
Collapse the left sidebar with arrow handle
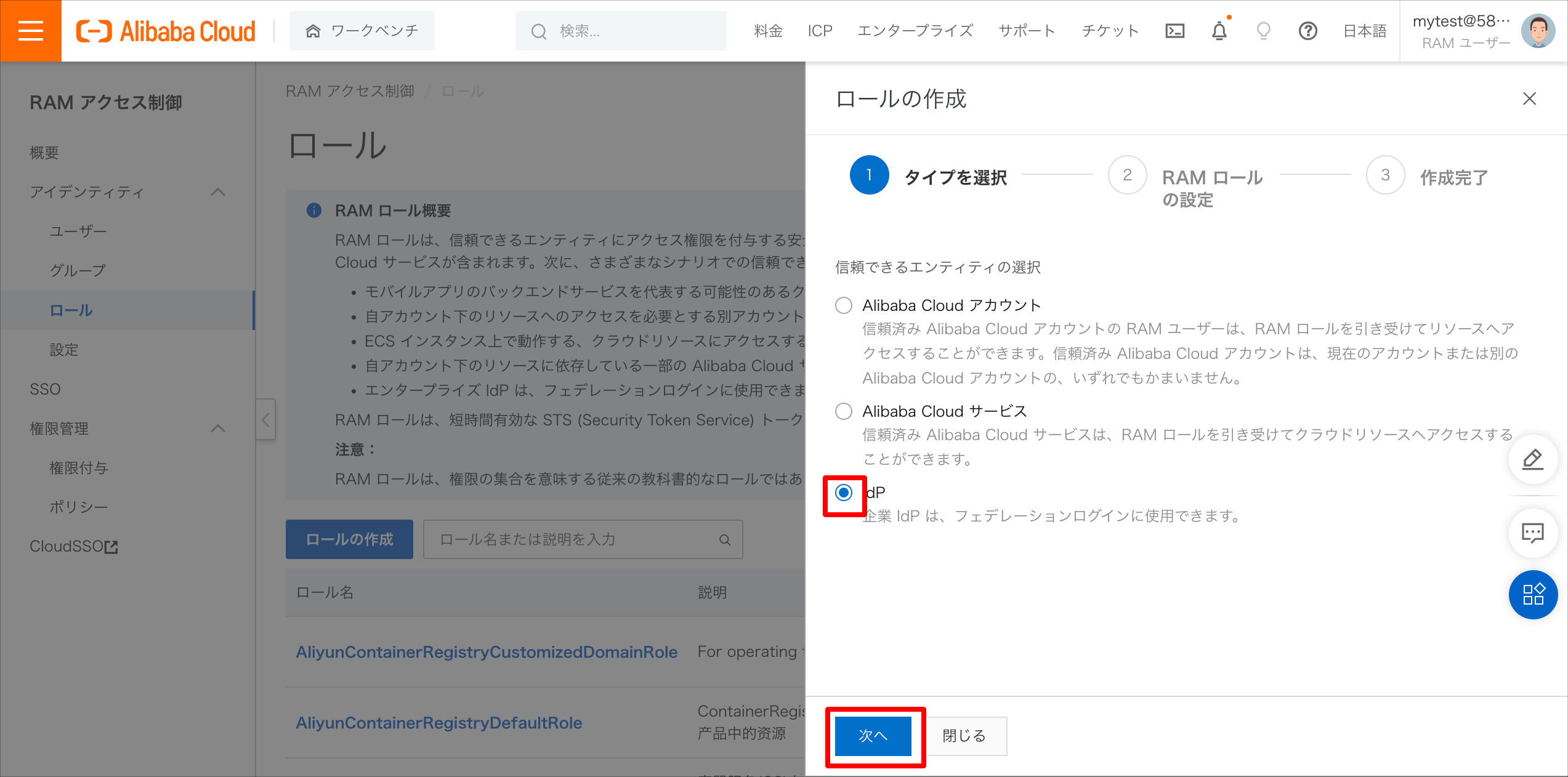pos(265,420)
